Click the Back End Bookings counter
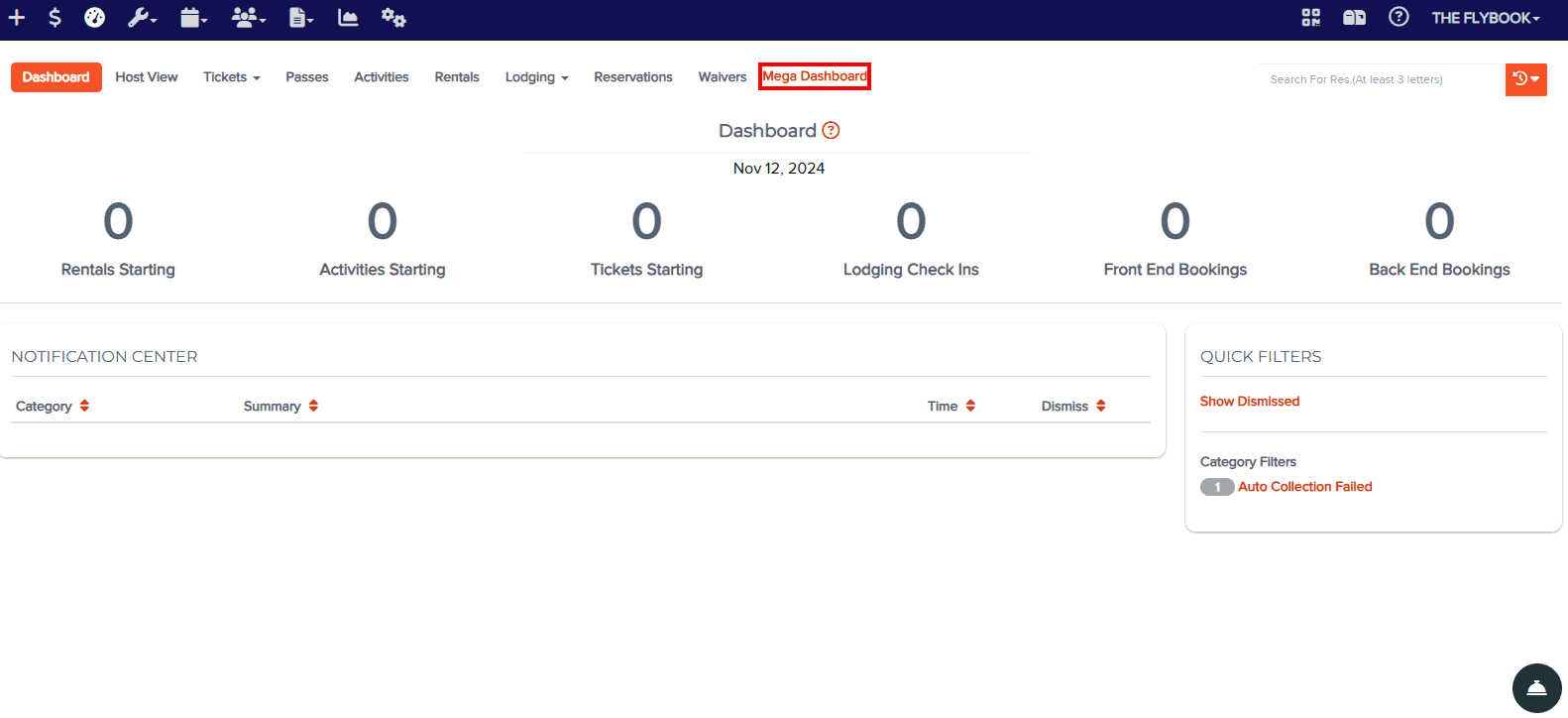 [1440, 238]
